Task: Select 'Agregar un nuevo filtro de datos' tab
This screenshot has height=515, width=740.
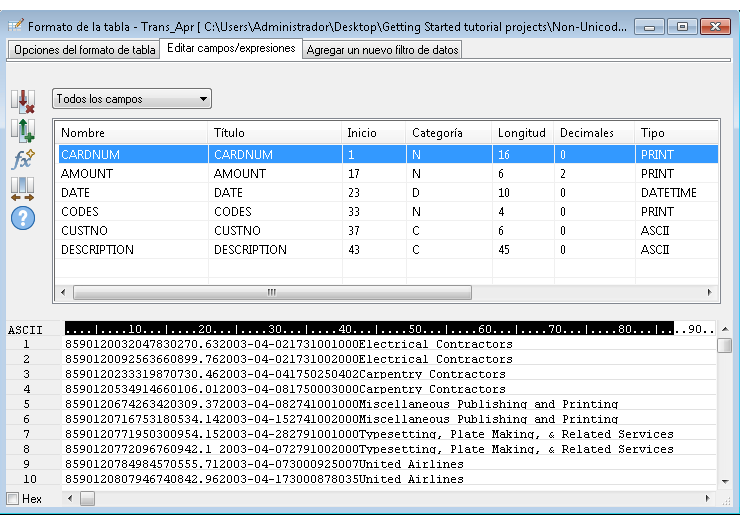Action: tap(381, 50)
